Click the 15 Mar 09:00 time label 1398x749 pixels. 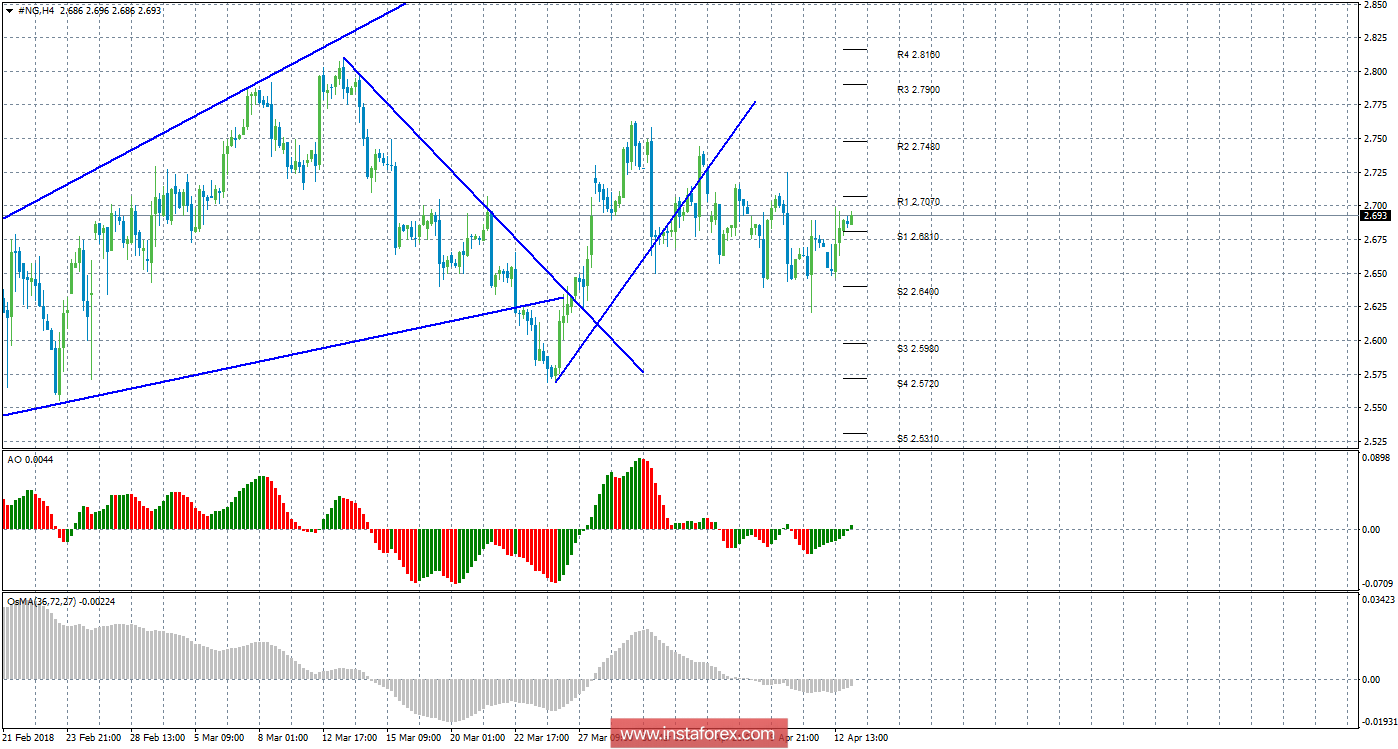tap(413, 738)
